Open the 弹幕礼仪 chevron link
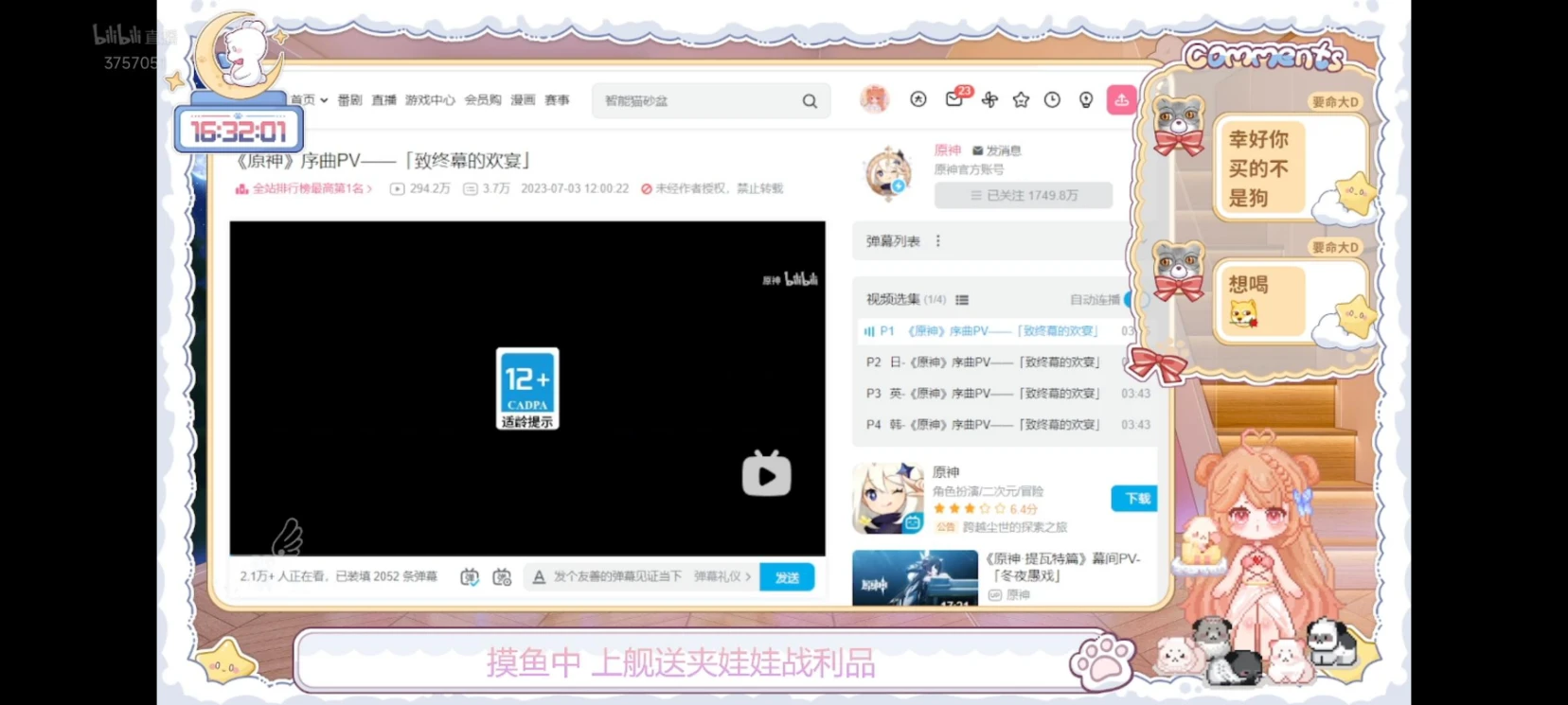This screenshot has width=1568, height=705. click(722, 576)
